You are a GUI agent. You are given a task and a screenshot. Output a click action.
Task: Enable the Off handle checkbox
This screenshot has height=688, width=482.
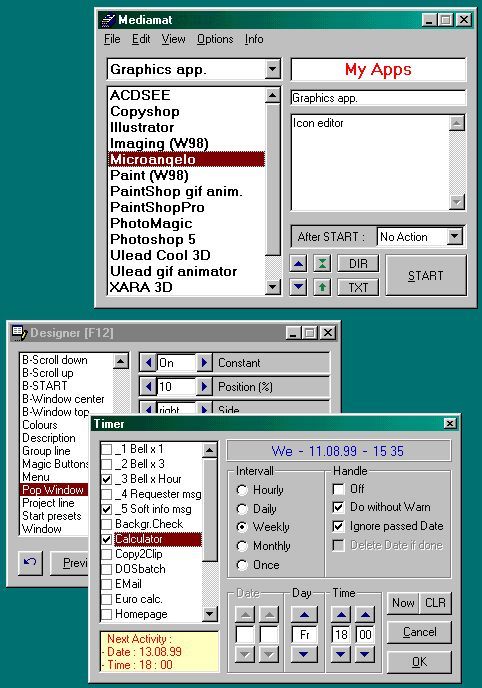338,489
